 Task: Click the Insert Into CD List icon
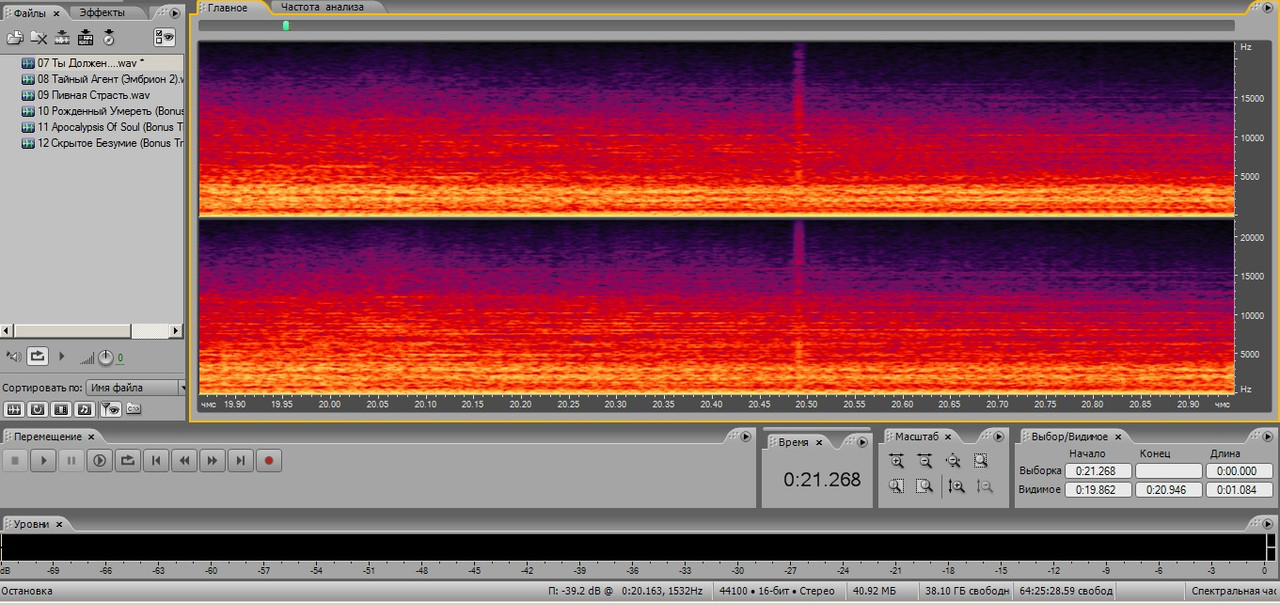click(85, 38)
